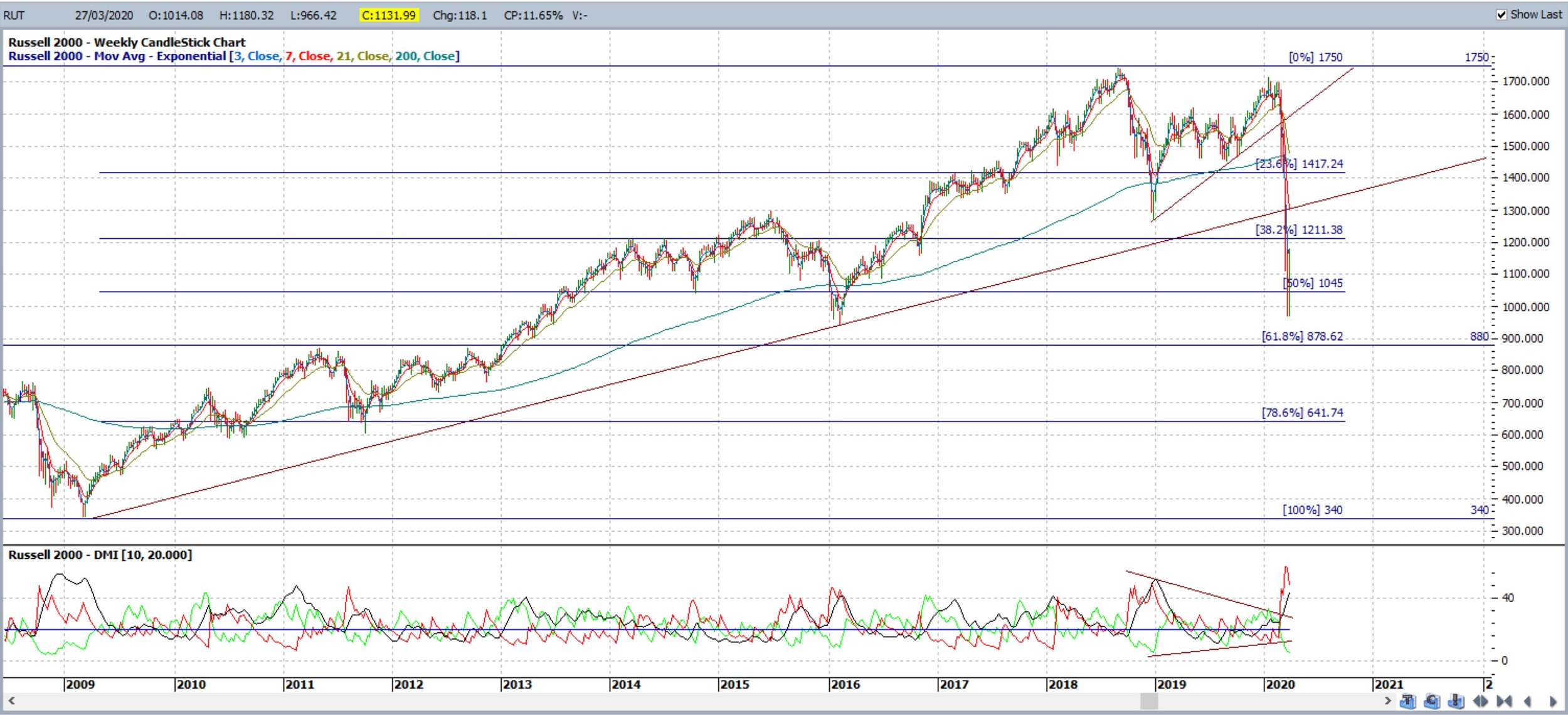Image resolution: width=1568 pixels, height=715 pixels.
Task: Click the 2021 year label on time axis
Action: pyautogui.click(x=1389, y=684)
